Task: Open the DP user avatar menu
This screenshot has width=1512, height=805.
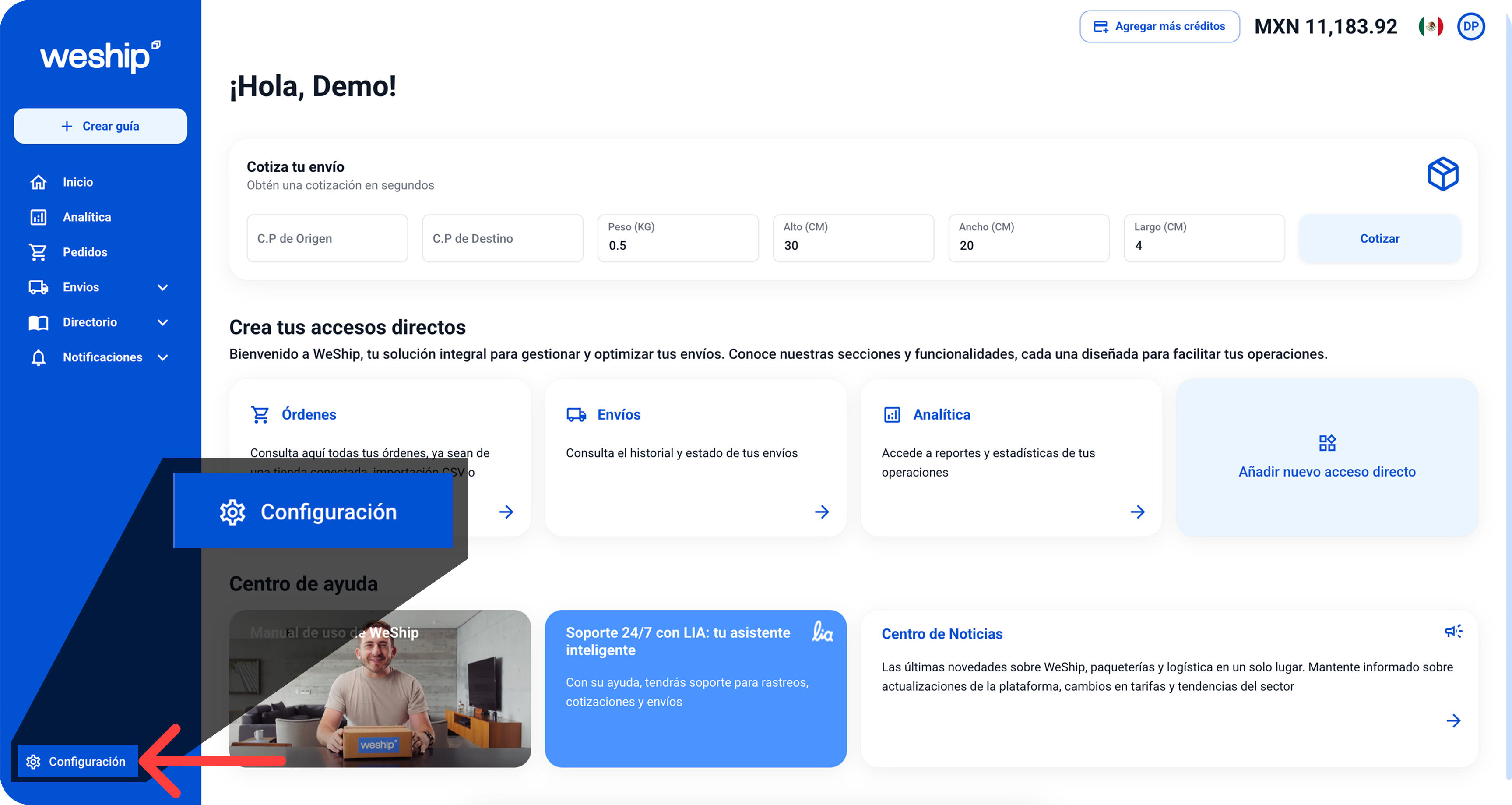Action: [x=1470, y=26]
